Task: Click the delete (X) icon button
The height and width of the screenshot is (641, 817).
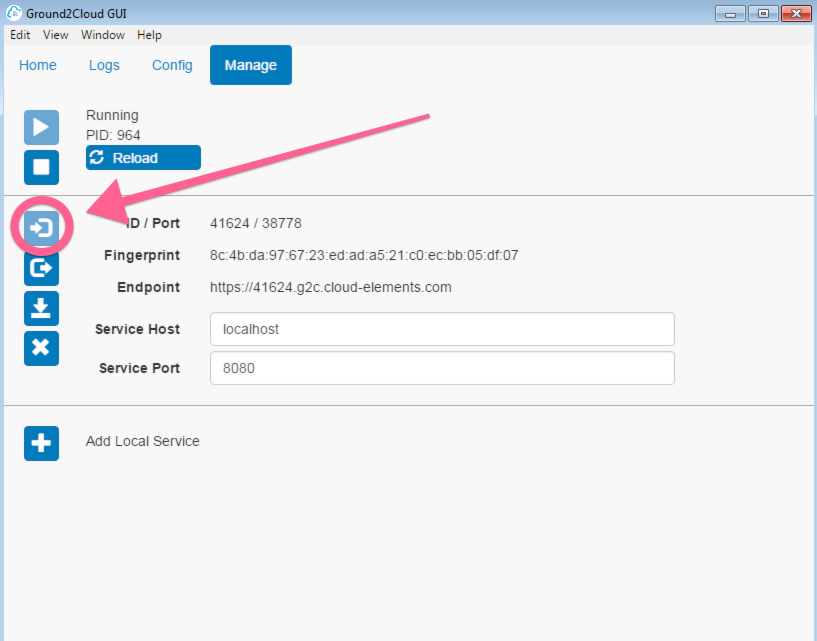Action: tap(41, 348)
